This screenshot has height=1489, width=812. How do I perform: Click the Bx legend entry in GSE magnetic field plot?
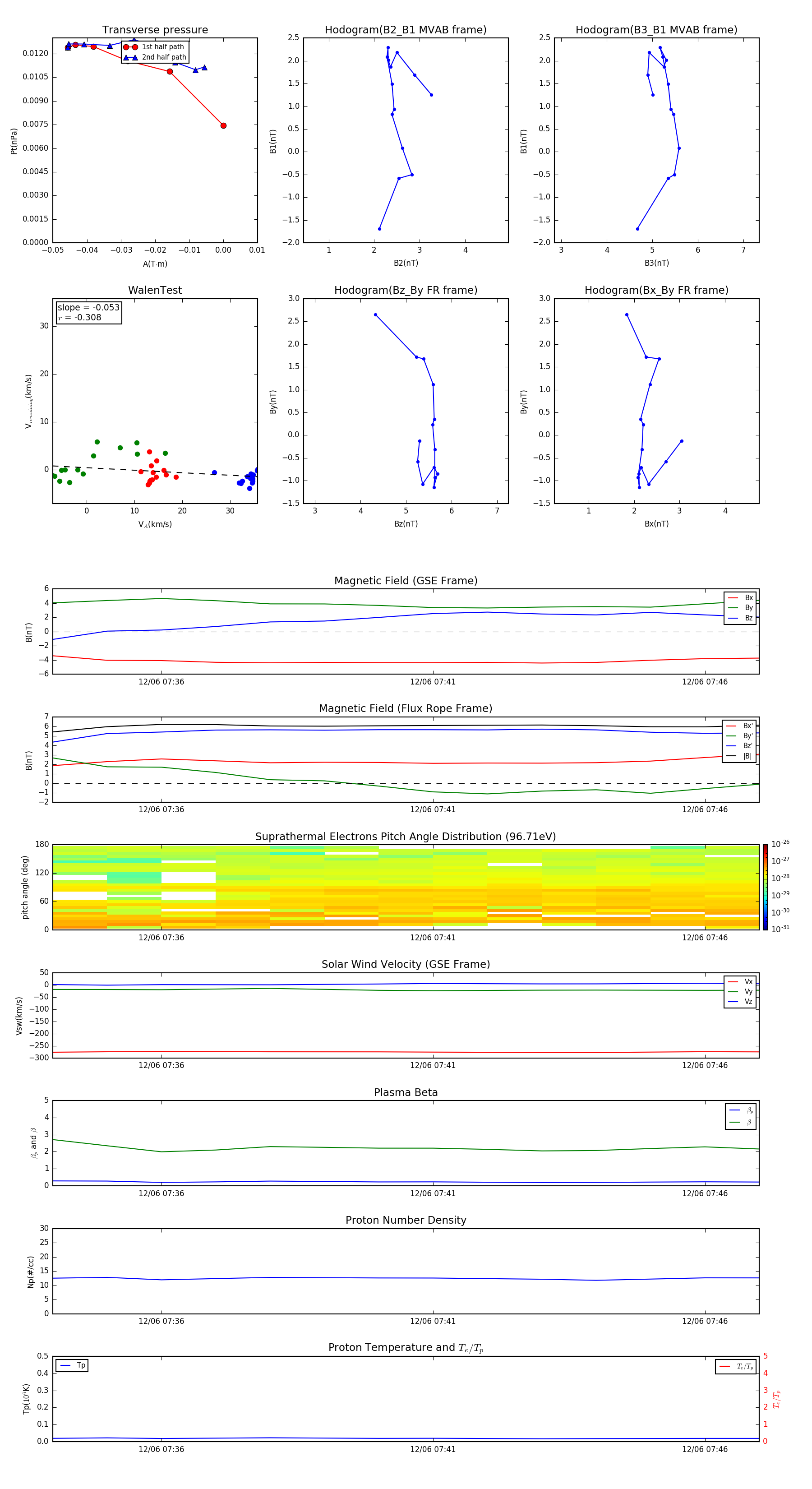[x=740, y=598]
